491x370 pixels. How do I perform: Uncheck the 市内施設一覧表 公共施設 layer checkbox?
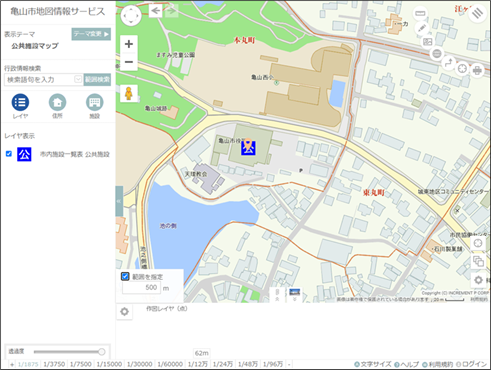pos(9,154)
